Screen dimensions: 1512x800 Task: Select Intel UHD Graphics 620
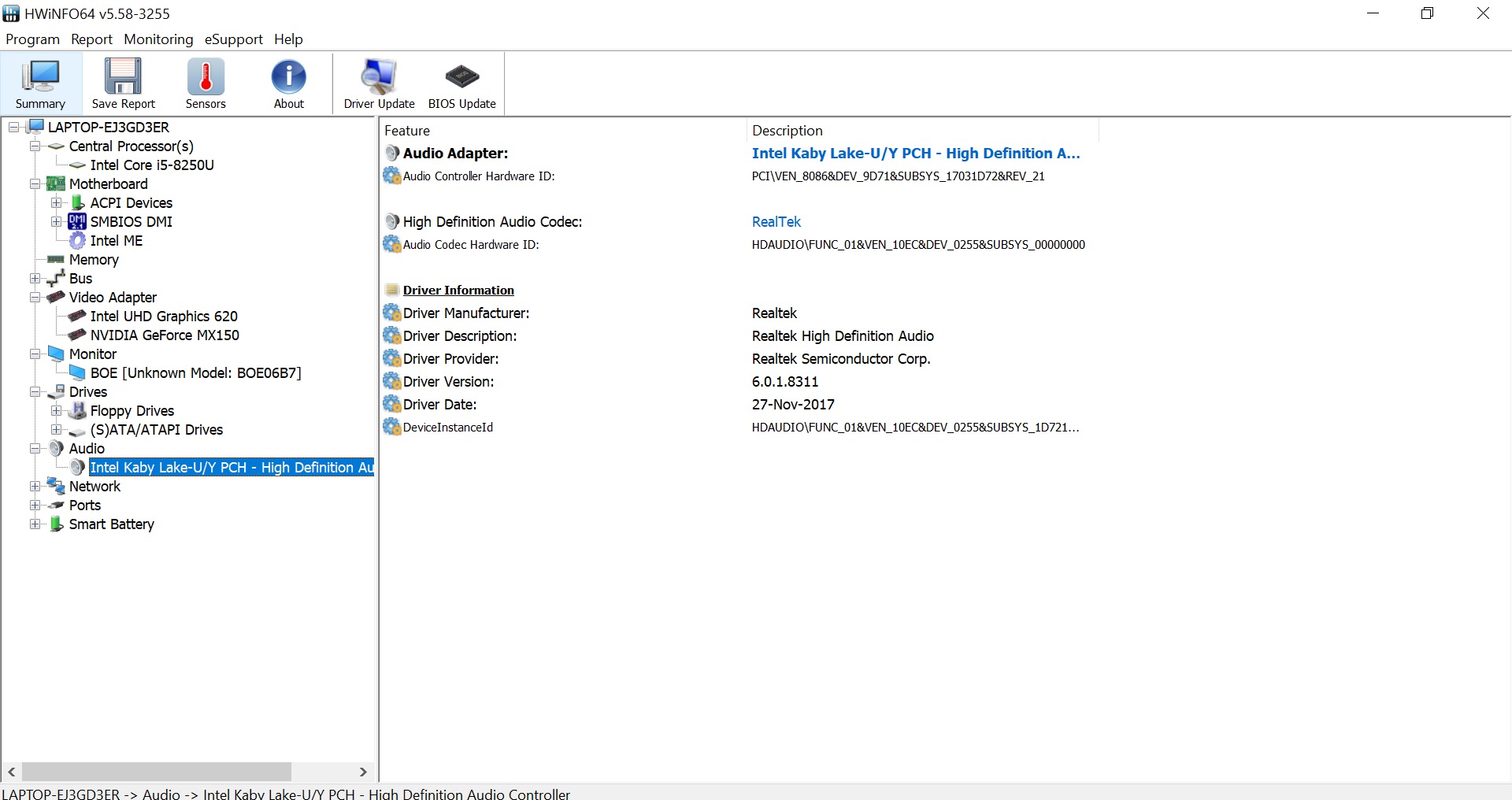[164, 316]
